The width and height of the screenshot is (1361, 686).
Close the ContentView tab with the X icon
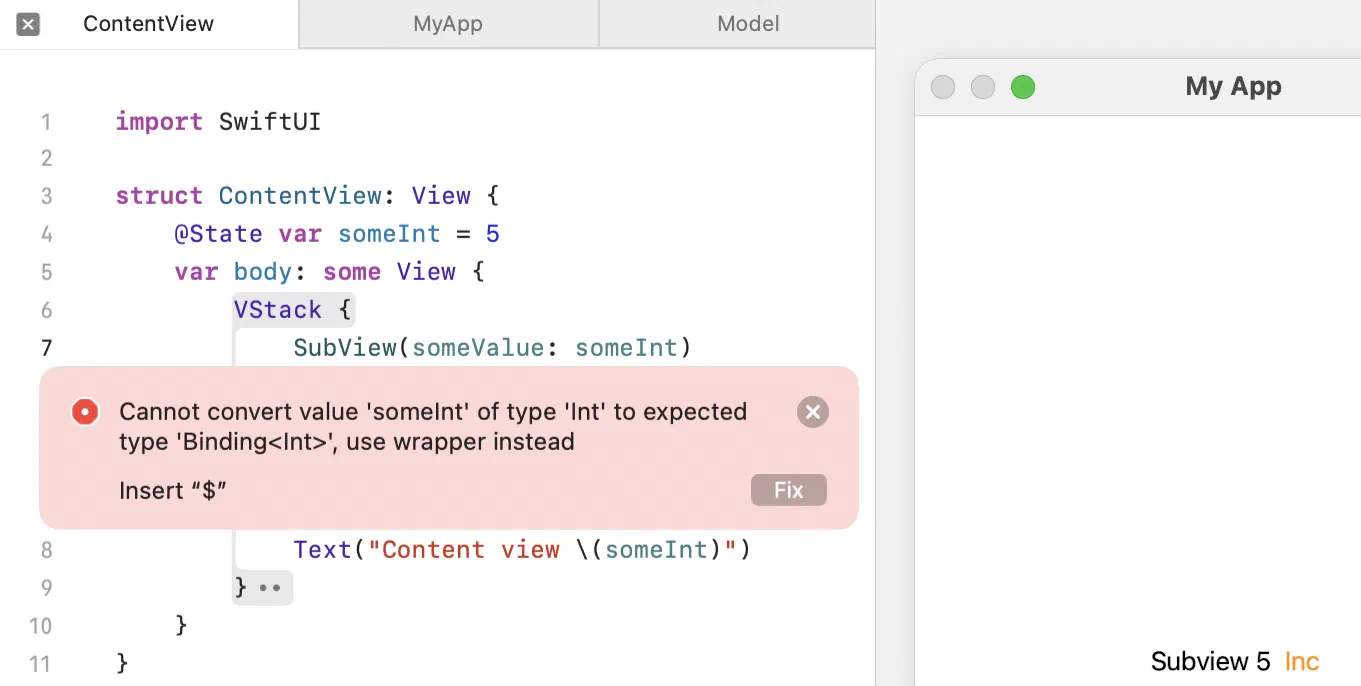coord(28,24)
